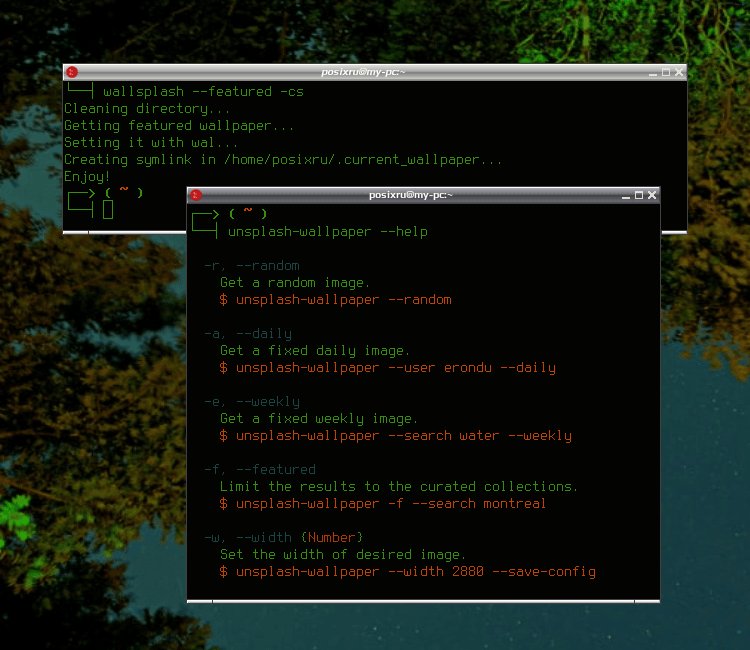Image resolution: width=750 pixels, height=650 pixels.
Task: Click the '-w, --width {Number}' option heading
Action: 284,537
